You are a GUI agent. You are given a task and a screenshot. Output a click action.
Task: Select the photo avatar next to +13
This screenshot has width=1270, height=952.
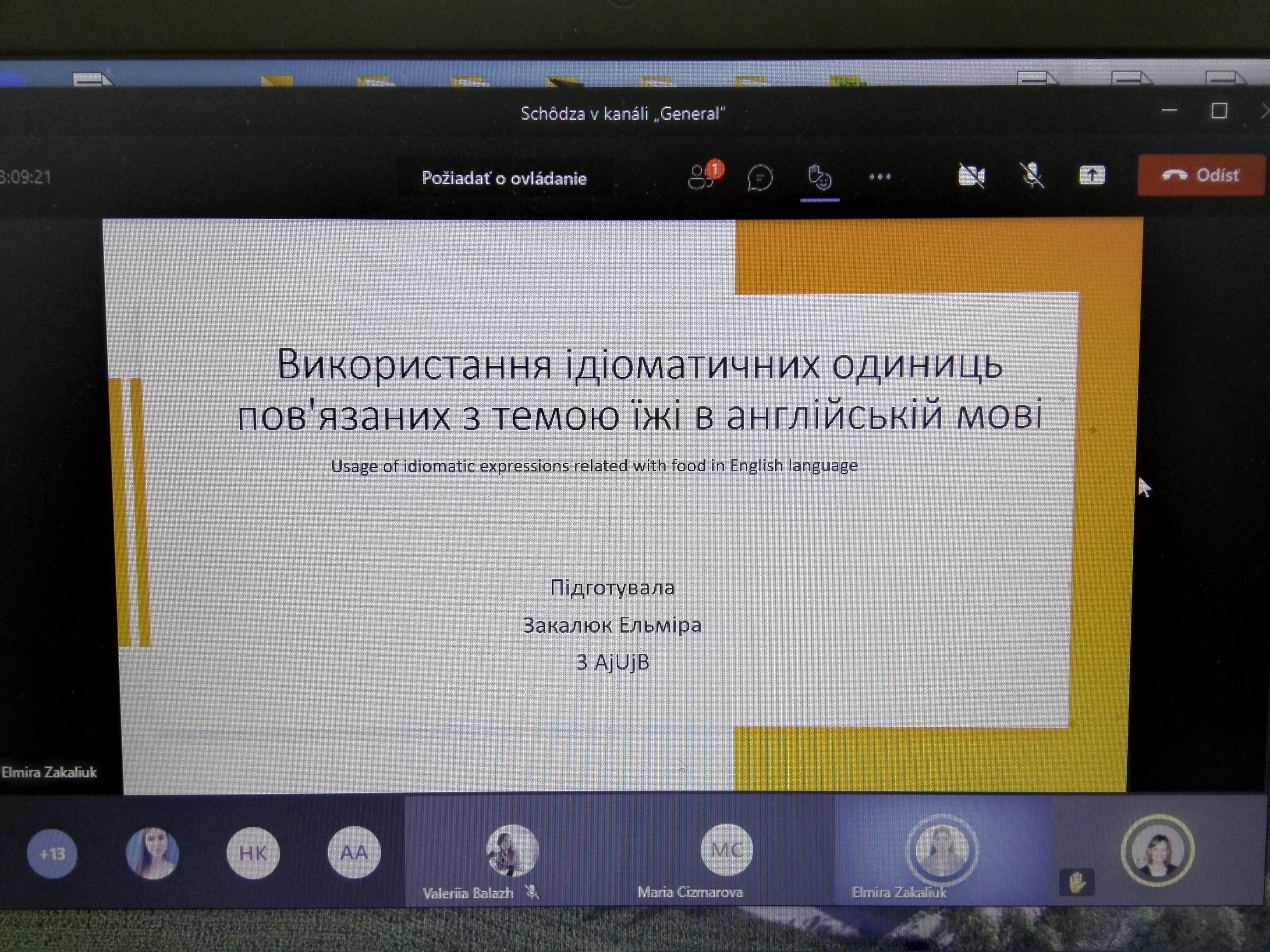click(x=152, y=854)
